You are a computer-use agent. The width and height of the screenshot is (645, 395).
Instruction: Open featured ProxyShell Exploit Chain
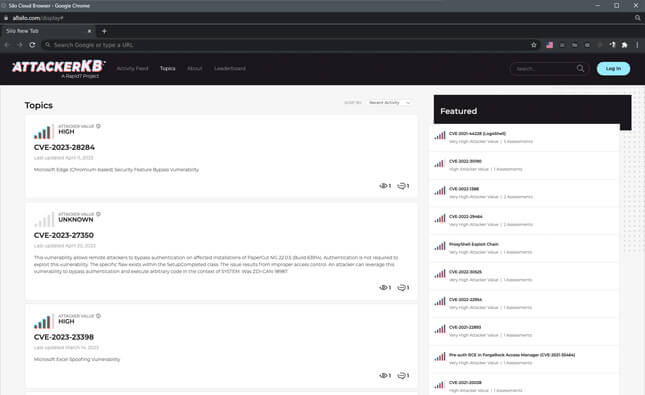coord(473,244)
